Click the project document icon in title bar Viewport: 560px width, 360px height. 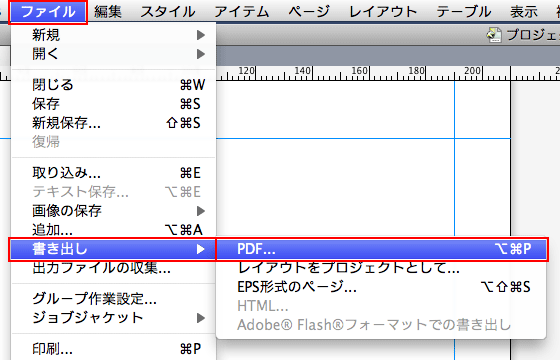[494, 35]
